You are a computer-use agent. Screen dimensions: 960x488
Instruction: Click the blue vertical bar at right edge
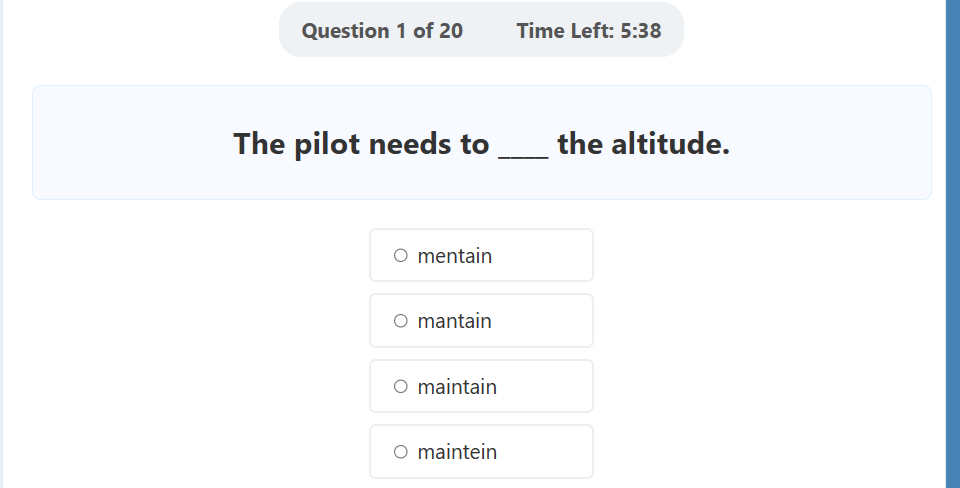pos(952,244)
